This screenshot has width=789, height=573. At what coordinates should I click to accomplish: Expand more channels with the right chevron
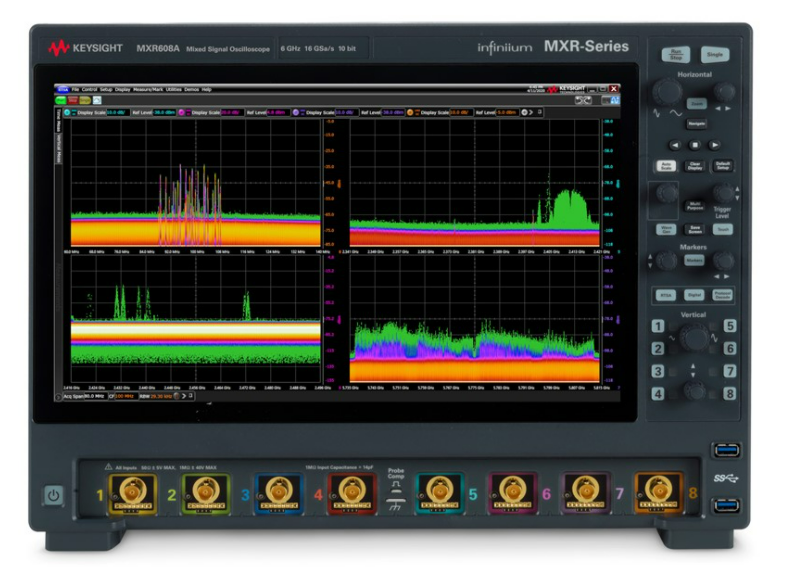(x=531, y=112)
